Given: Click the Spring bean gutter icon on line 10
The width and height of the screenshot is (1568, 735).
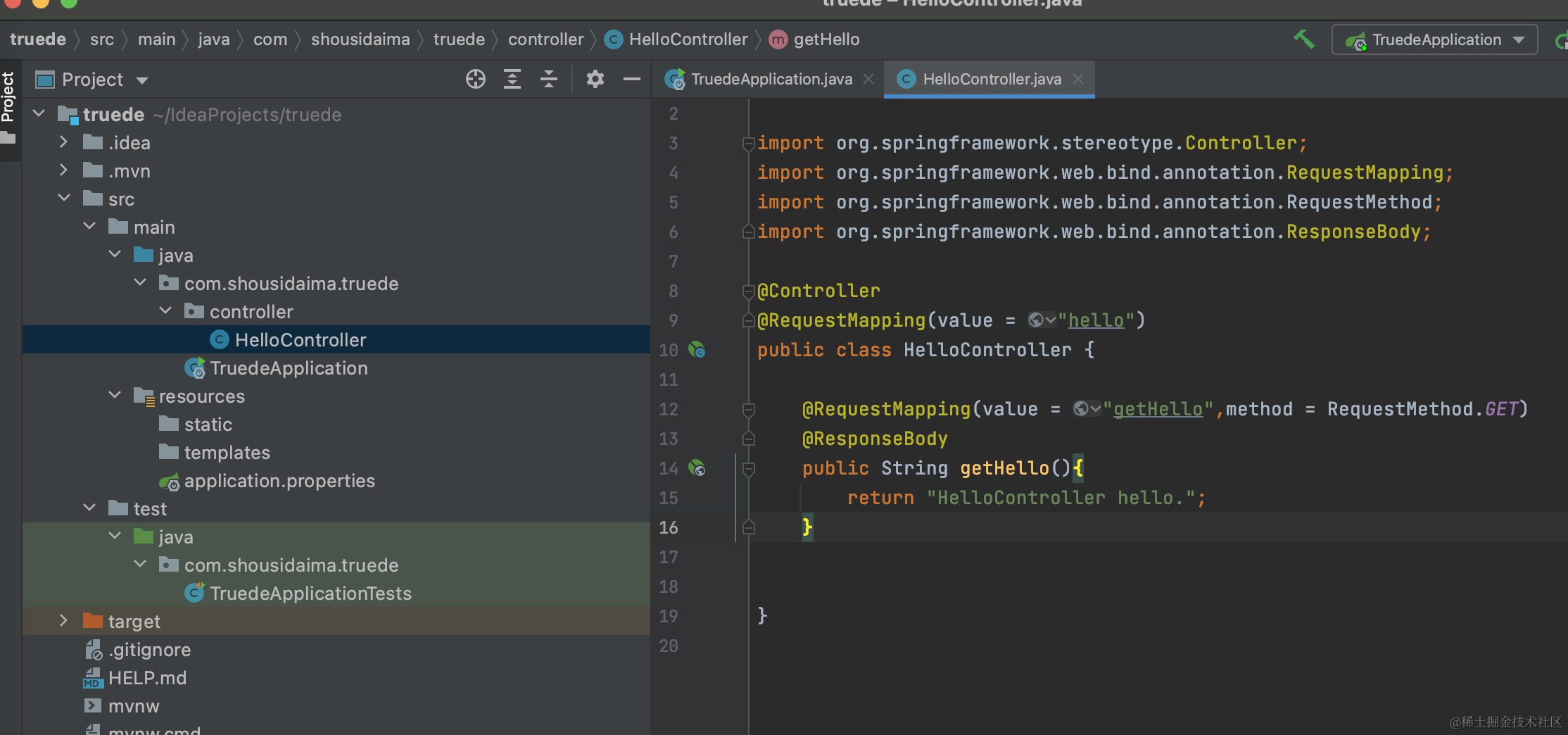Looking at the screenshot, I should coord(697,350).
